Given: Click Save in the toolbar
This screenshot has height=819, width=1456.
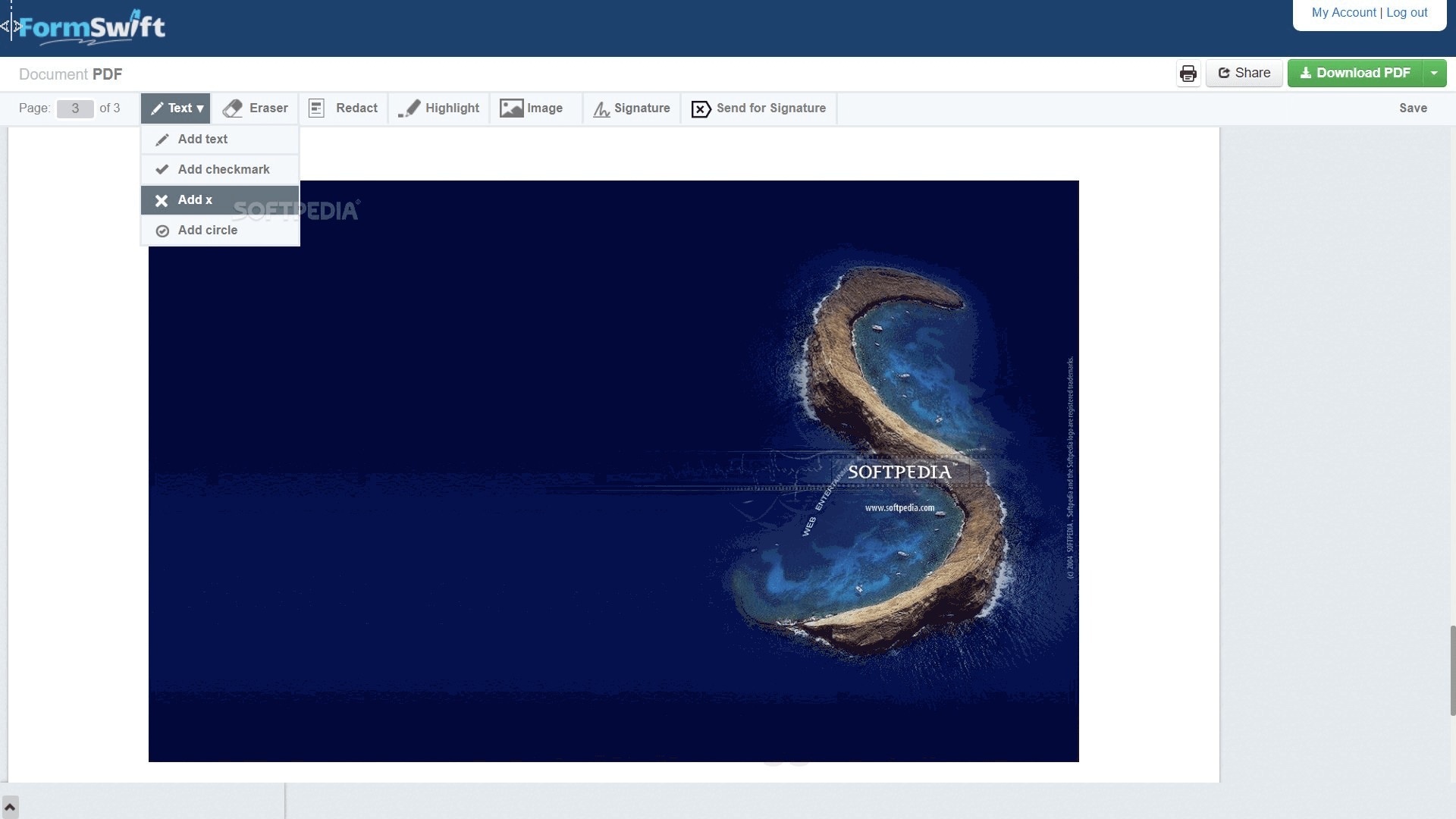Looking at the screenshot, I should [x=1413, y=108].
